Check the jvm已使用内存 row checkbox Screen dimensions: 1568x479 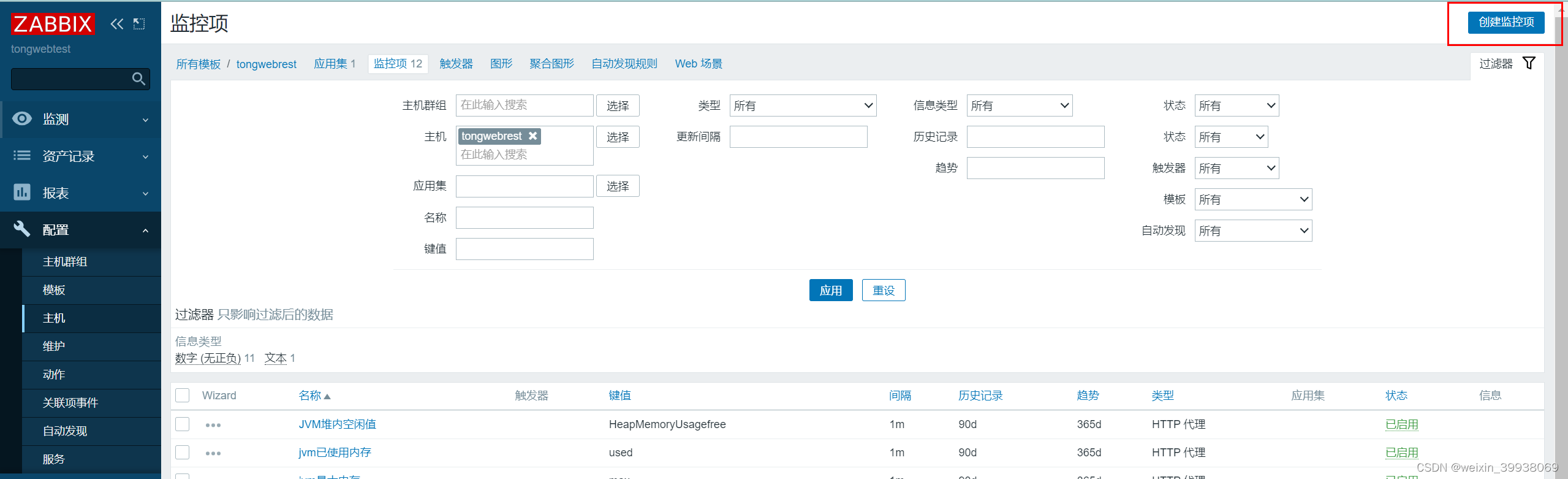183,452
